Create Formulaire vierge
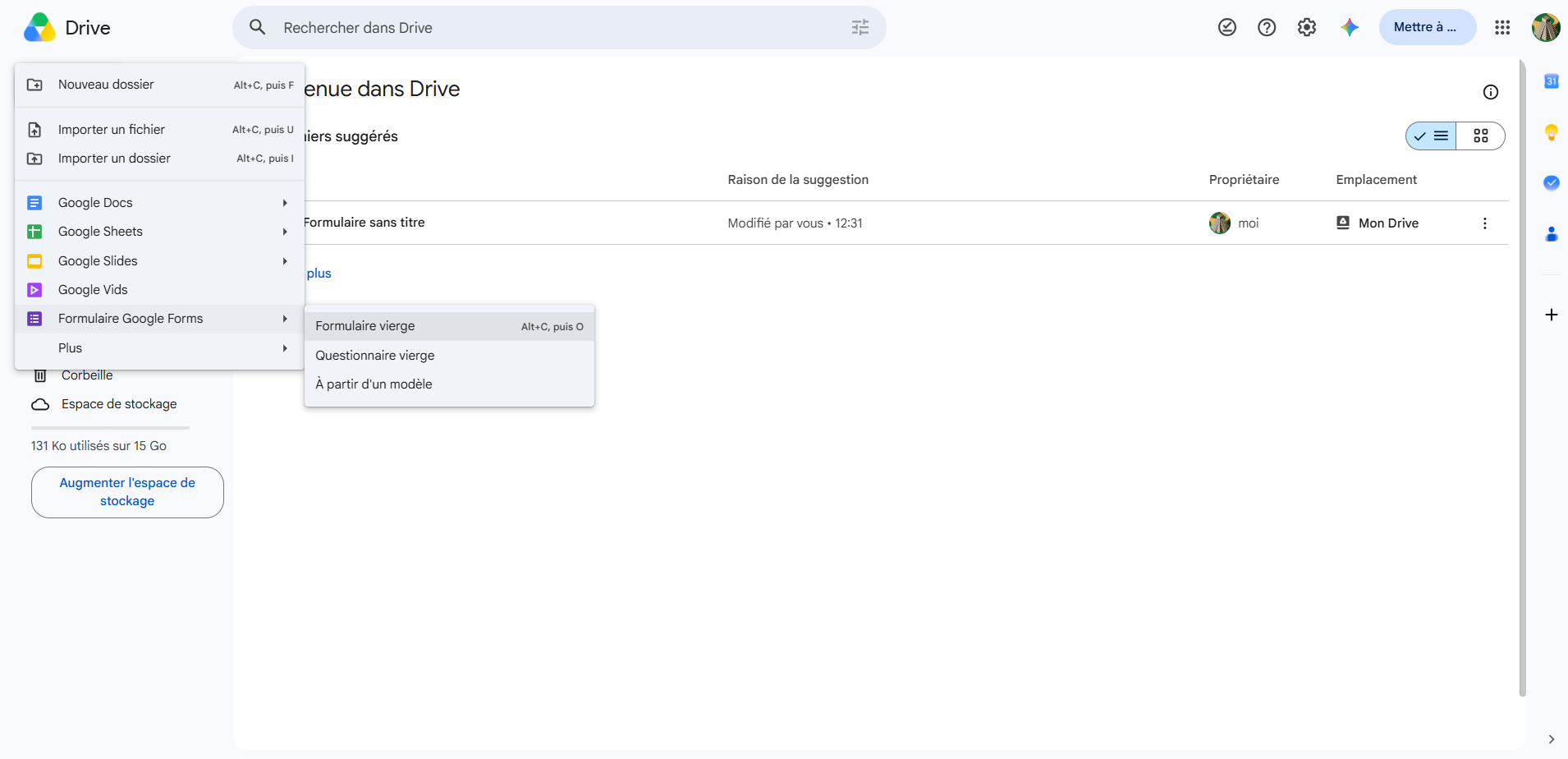 point(449,326)
